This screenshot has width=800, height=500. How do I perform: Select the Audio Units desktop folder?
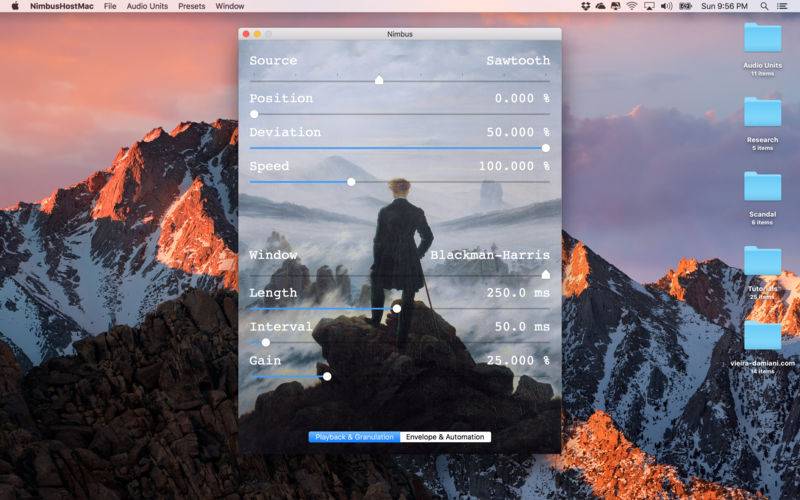tap(762, 37)
